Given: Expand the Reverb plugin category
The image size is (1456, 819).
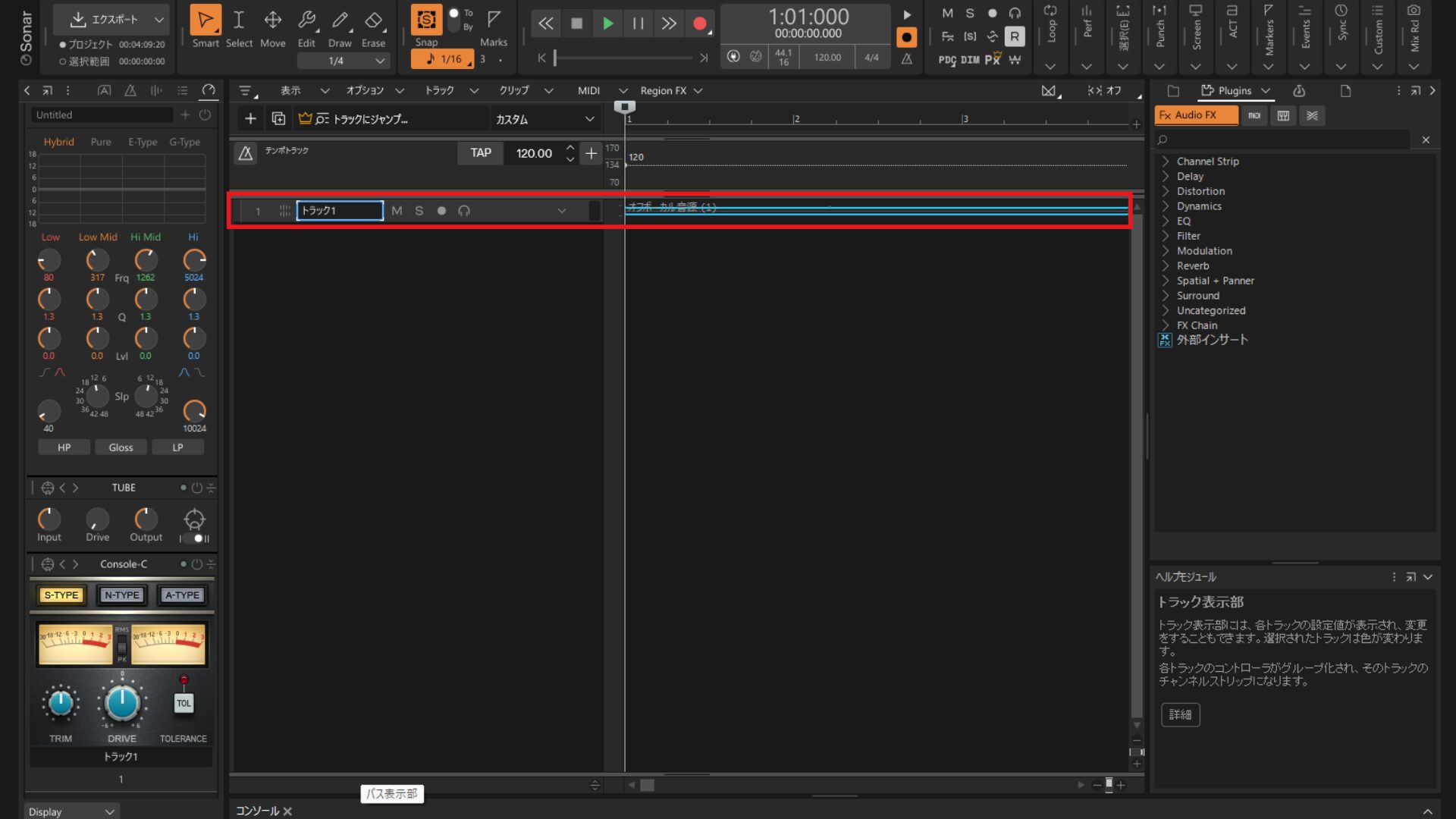Looking at the screenshot, I should 1193,266.
